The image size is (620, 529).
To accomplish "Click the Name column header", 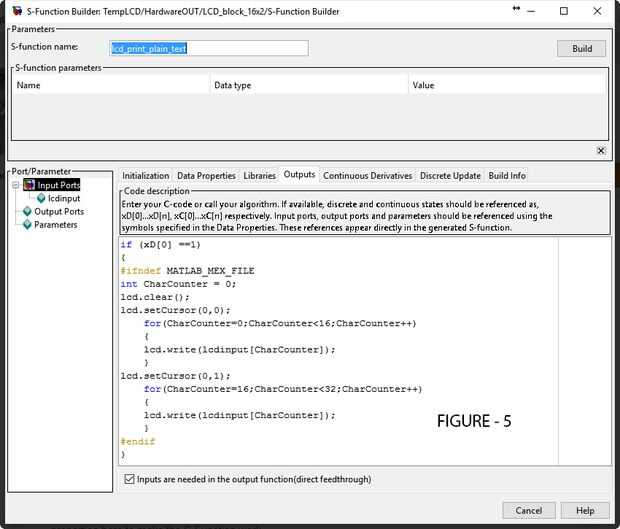I will click(x=111, y=85).
